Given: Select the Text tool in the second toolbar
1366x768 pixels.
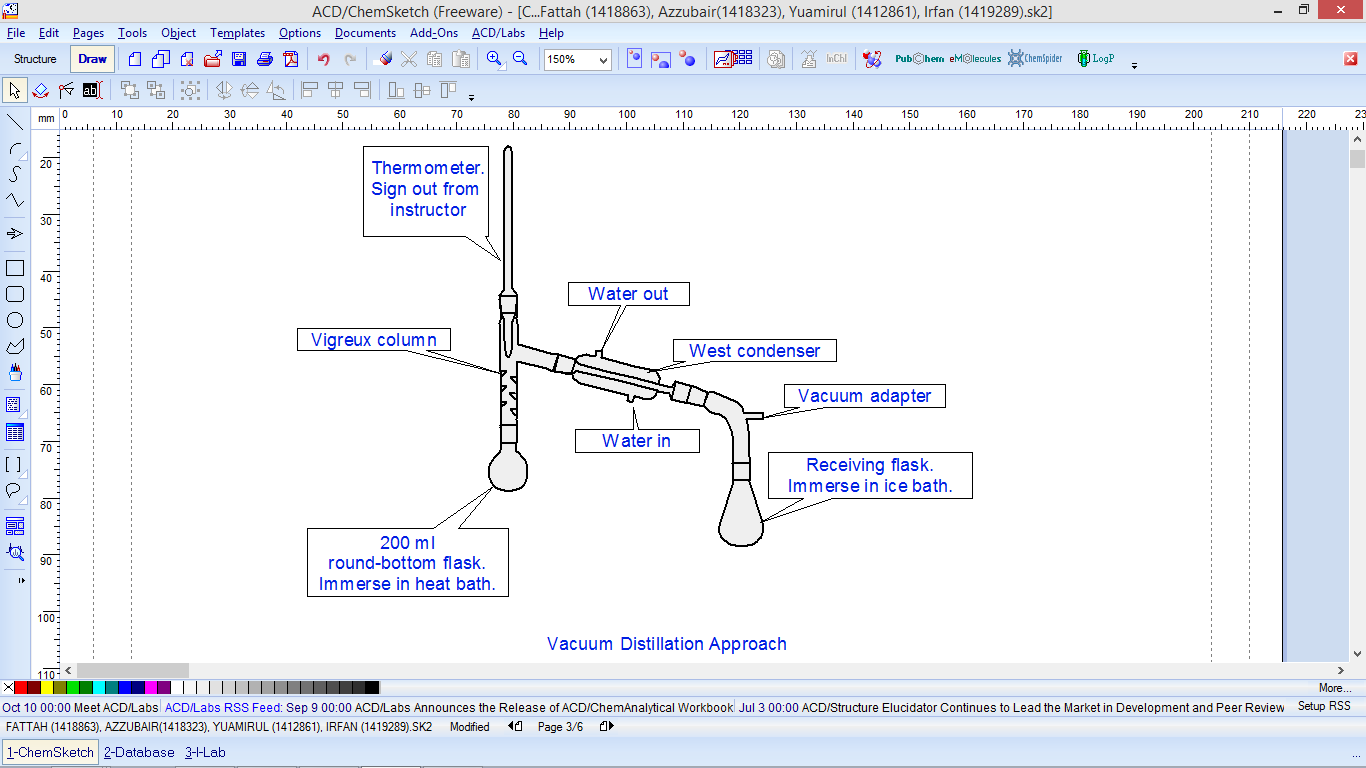Looking at the screenshot, I should [x=90, y=90].
